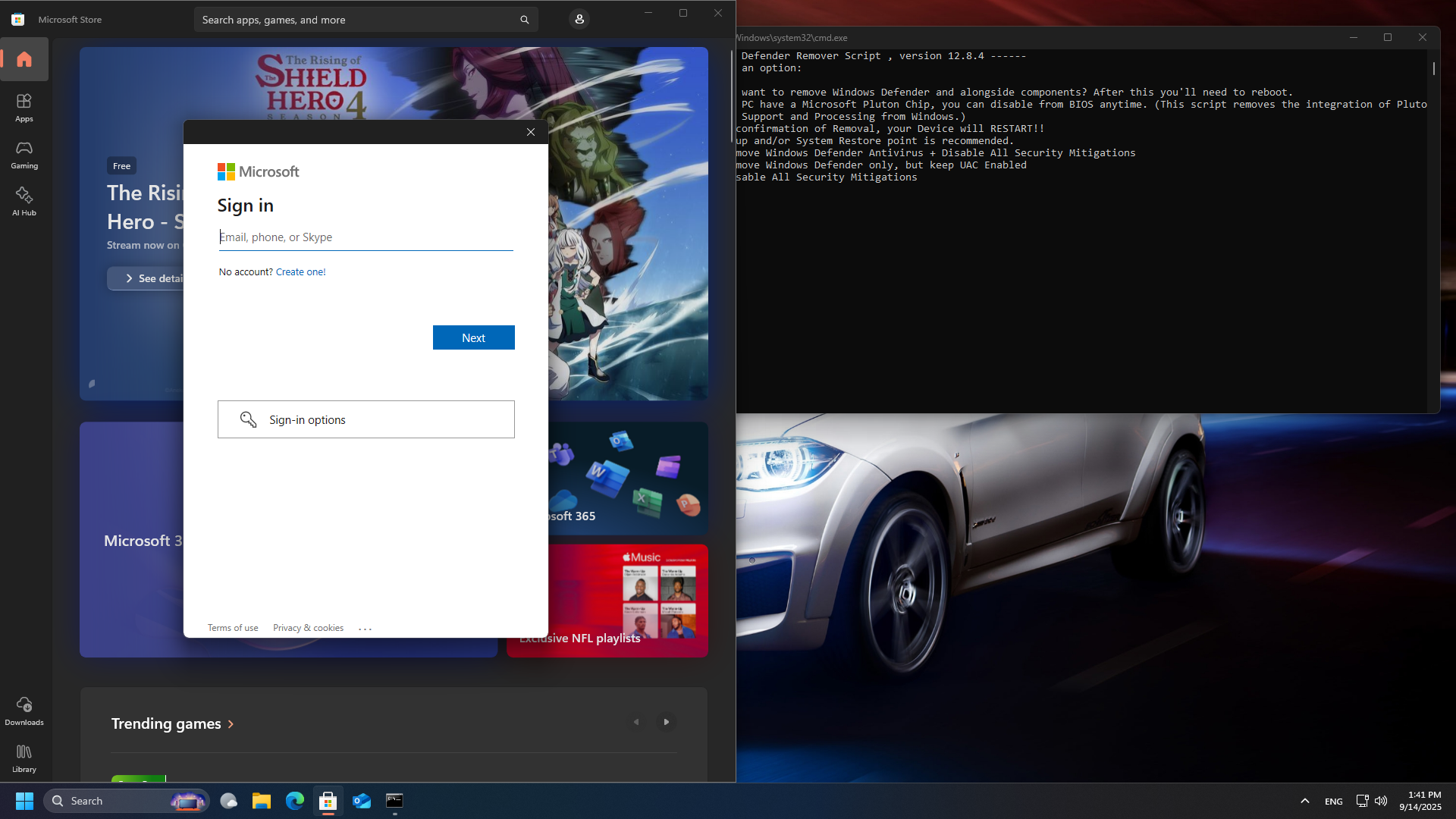
Task: Open File Explorer from taskbar
Action: point(262,801)
